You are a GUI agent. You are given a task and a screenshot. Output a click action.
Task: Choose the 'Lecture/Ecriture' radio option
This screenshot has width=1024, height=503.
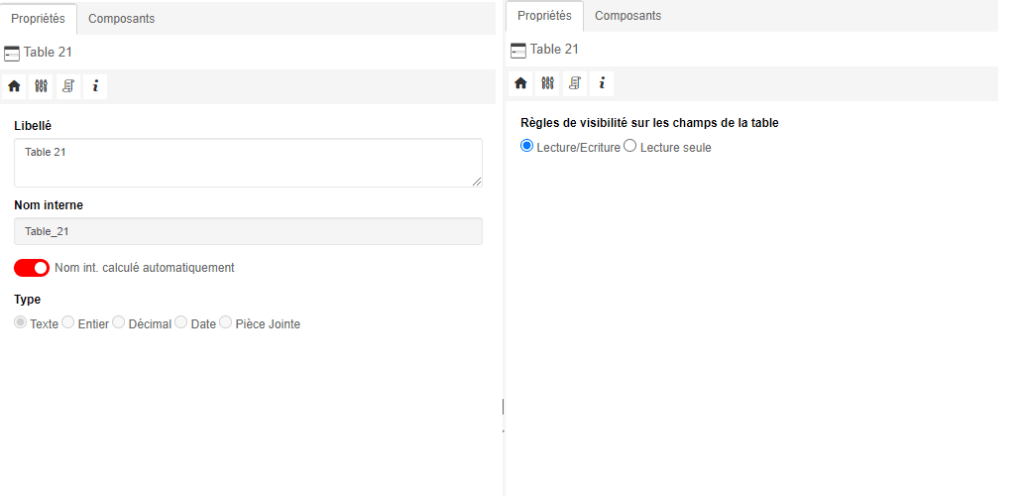point(527,146)
